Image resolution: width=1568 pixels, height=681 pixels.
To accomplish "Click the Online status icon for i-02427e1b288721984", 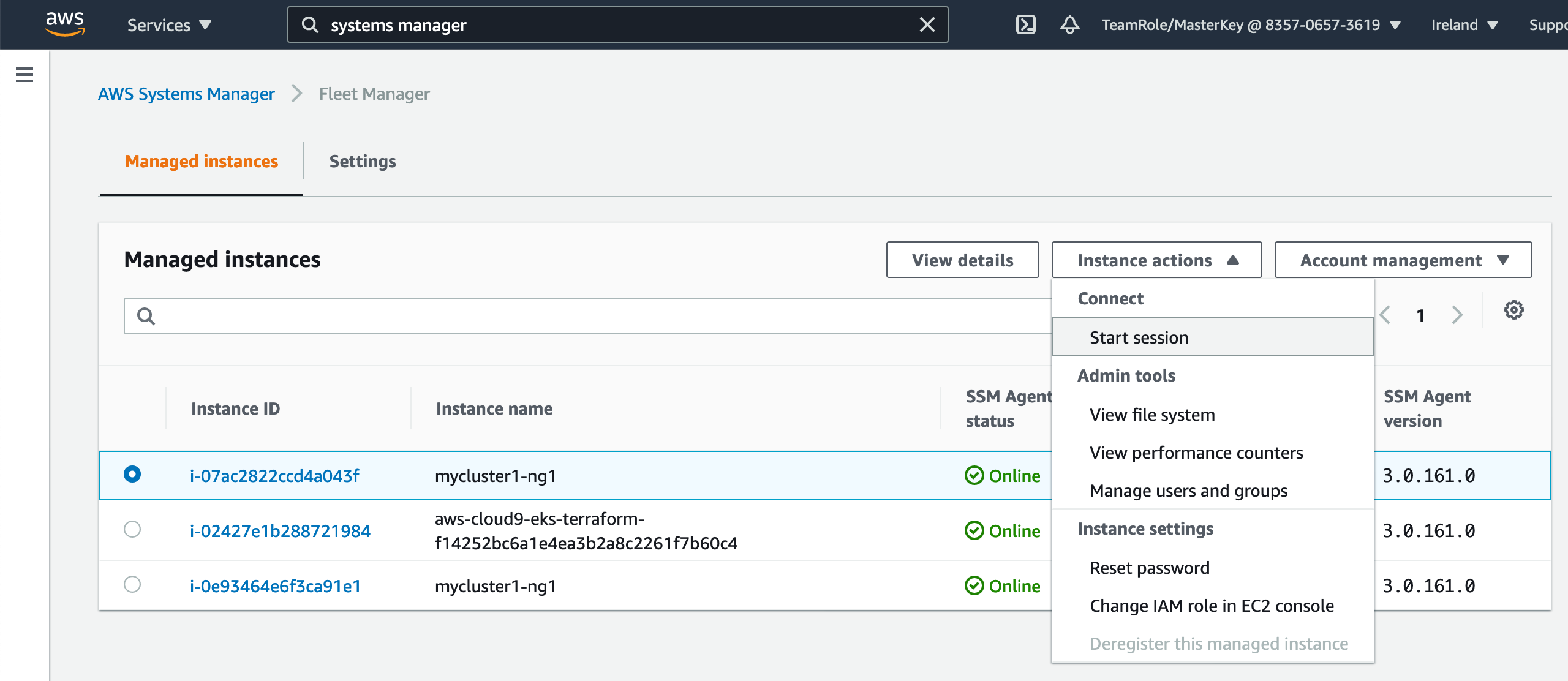I will (x=974, y=530).
